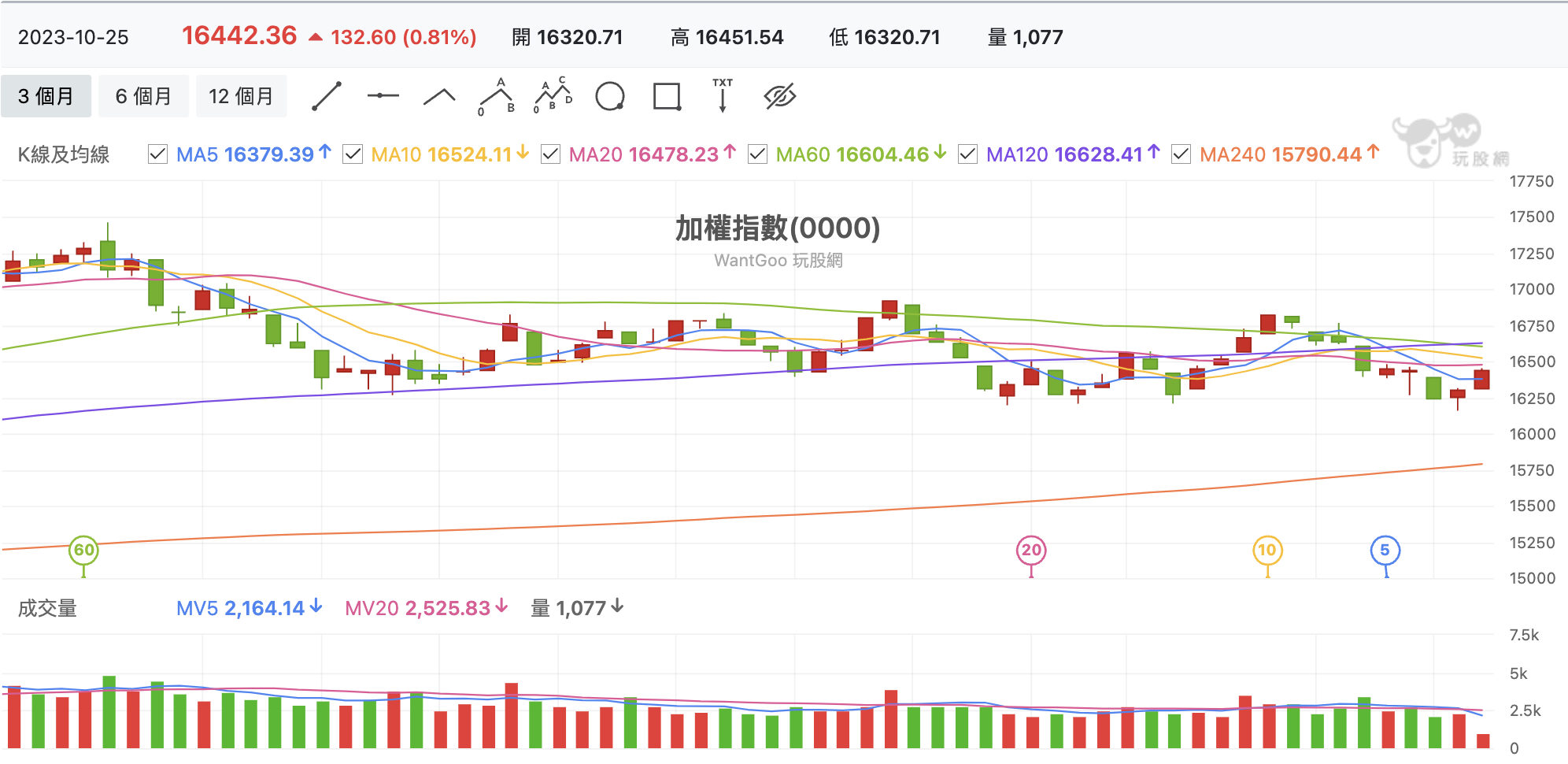This screenshot has height=764, width=1568.
Task: Uncheck the MA5 moving average checkbox
Action: pyautogui.click(x=157, y=154)
